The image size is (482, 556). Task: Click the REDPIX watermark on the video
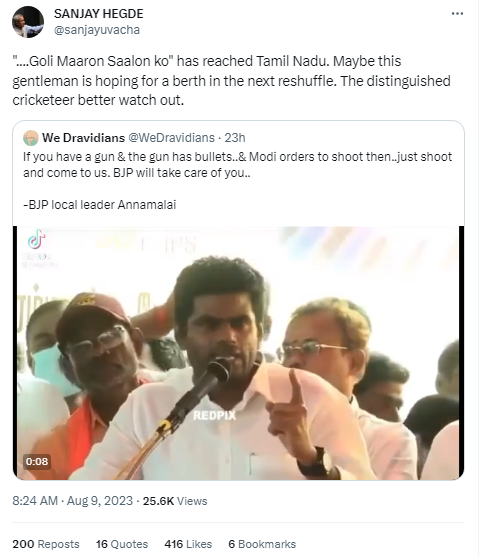[214, 416]
